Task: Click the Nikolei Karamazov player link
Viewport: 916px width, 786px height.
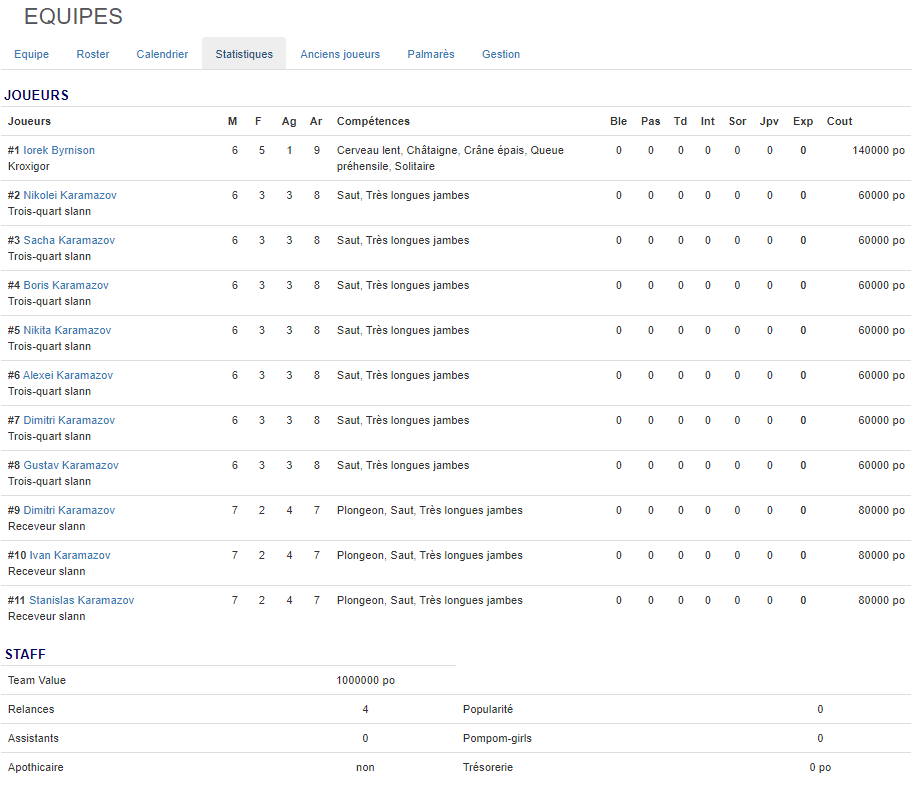Action: (70, 195)
